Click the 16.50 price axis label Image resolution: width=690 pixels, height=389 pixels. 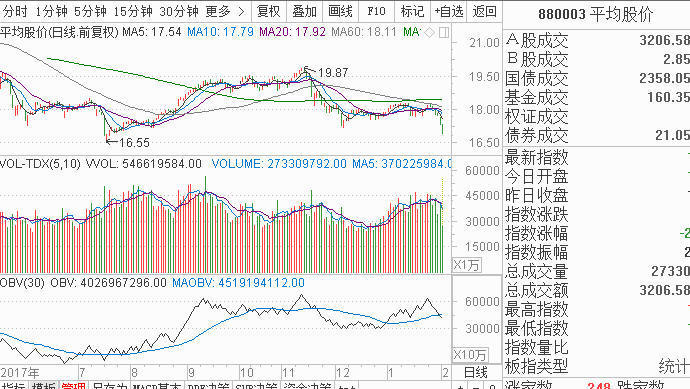(x=484, y=143)
